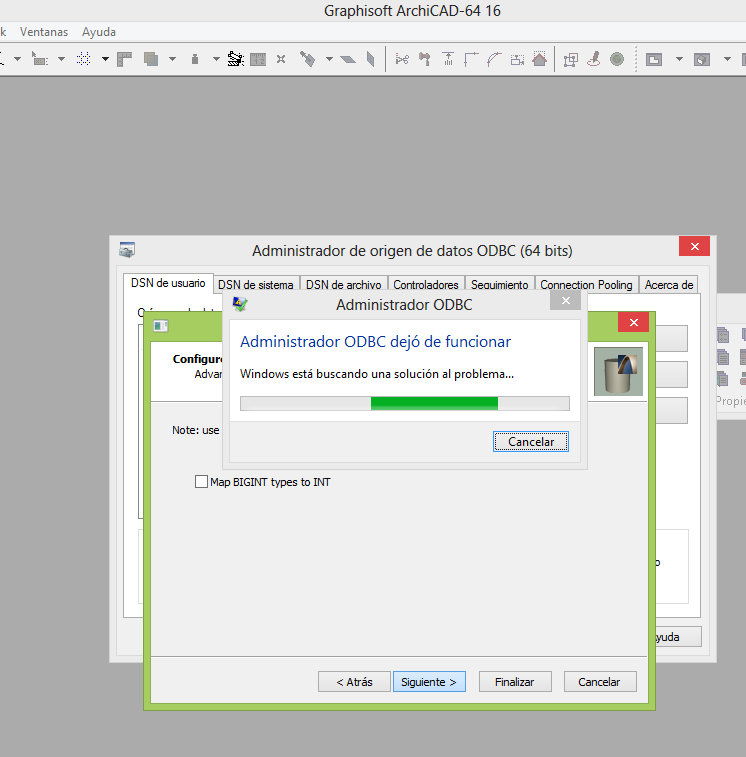
Task: Switch to DSN de sistema tab
Action: (x=255, y=285)
